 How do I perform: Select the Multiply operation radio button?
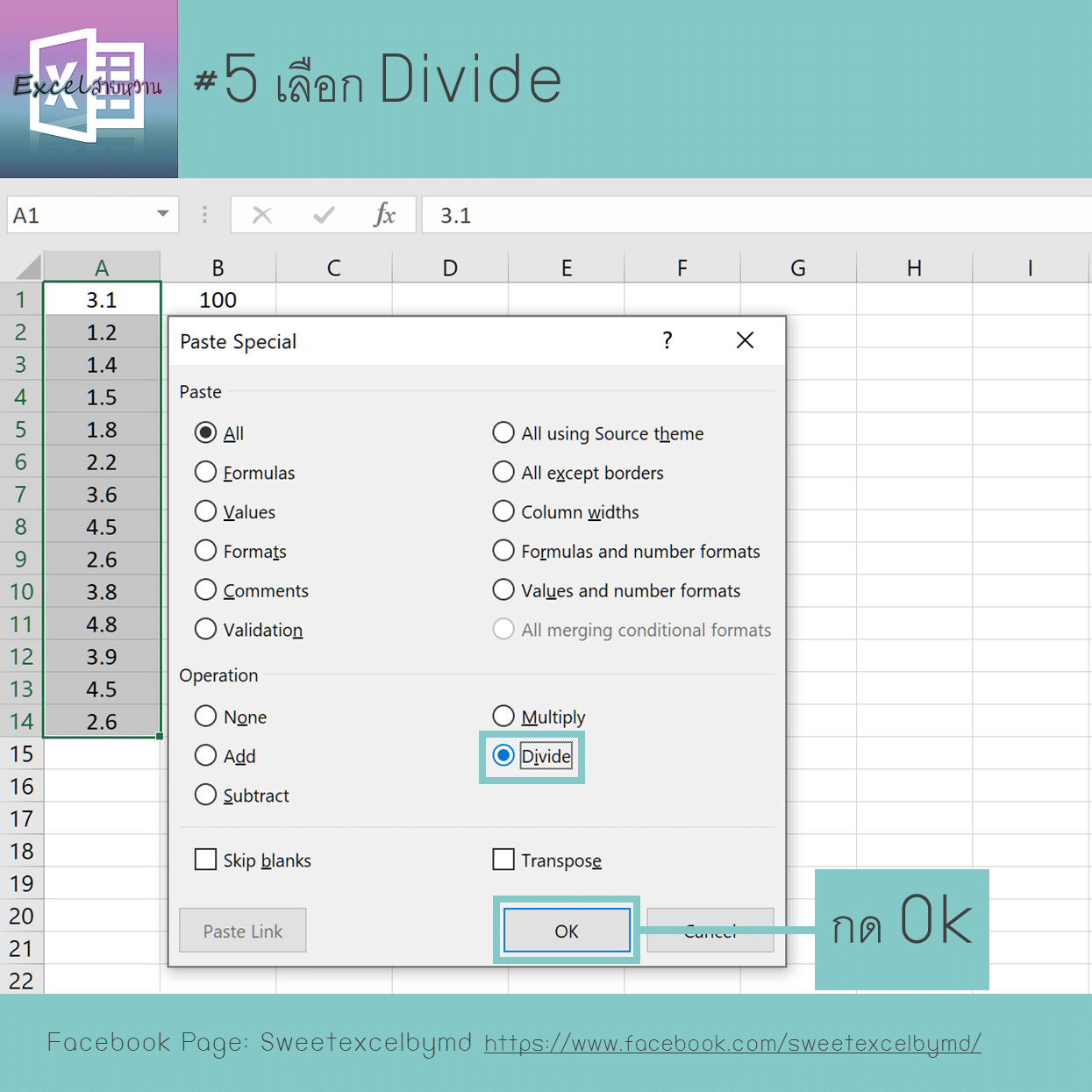click(x=503, y=717)
